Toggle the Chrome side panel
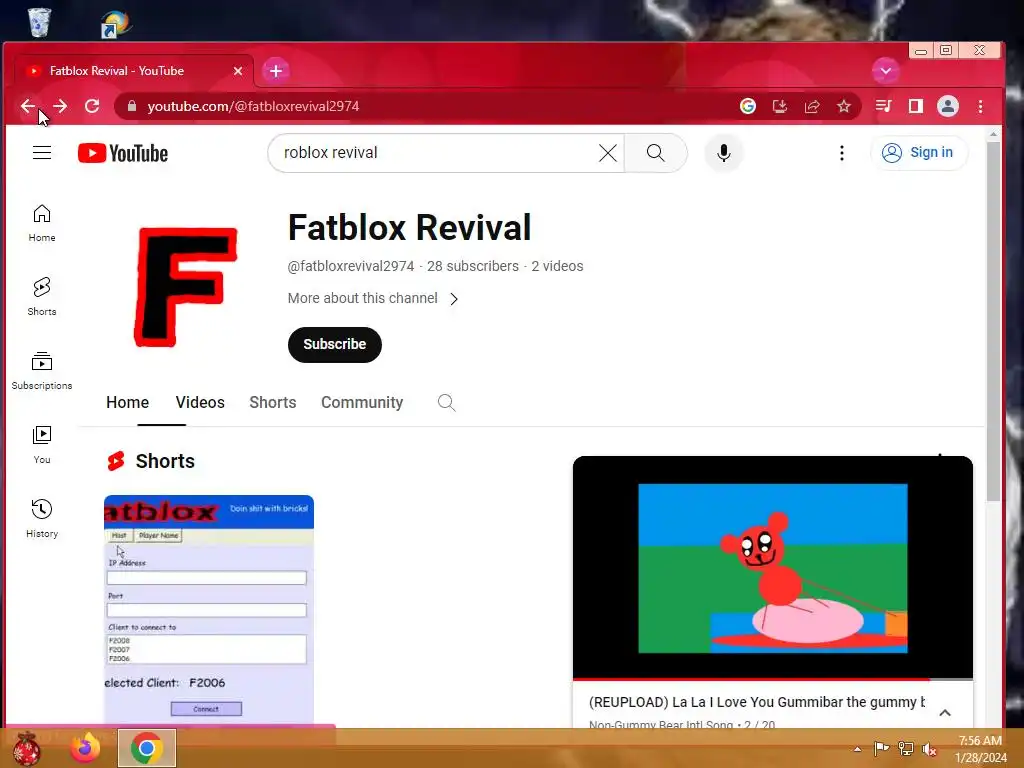The width and height of the screenshot is (1024, 768). coord(916,106)
